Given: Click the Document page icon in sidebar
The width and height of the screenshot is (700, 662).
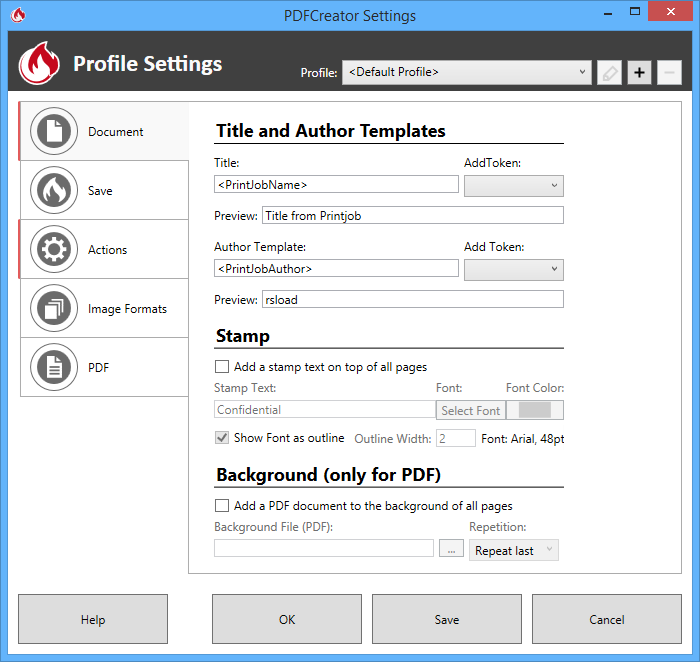Looking at the screenshot, I should click(54, 131).
